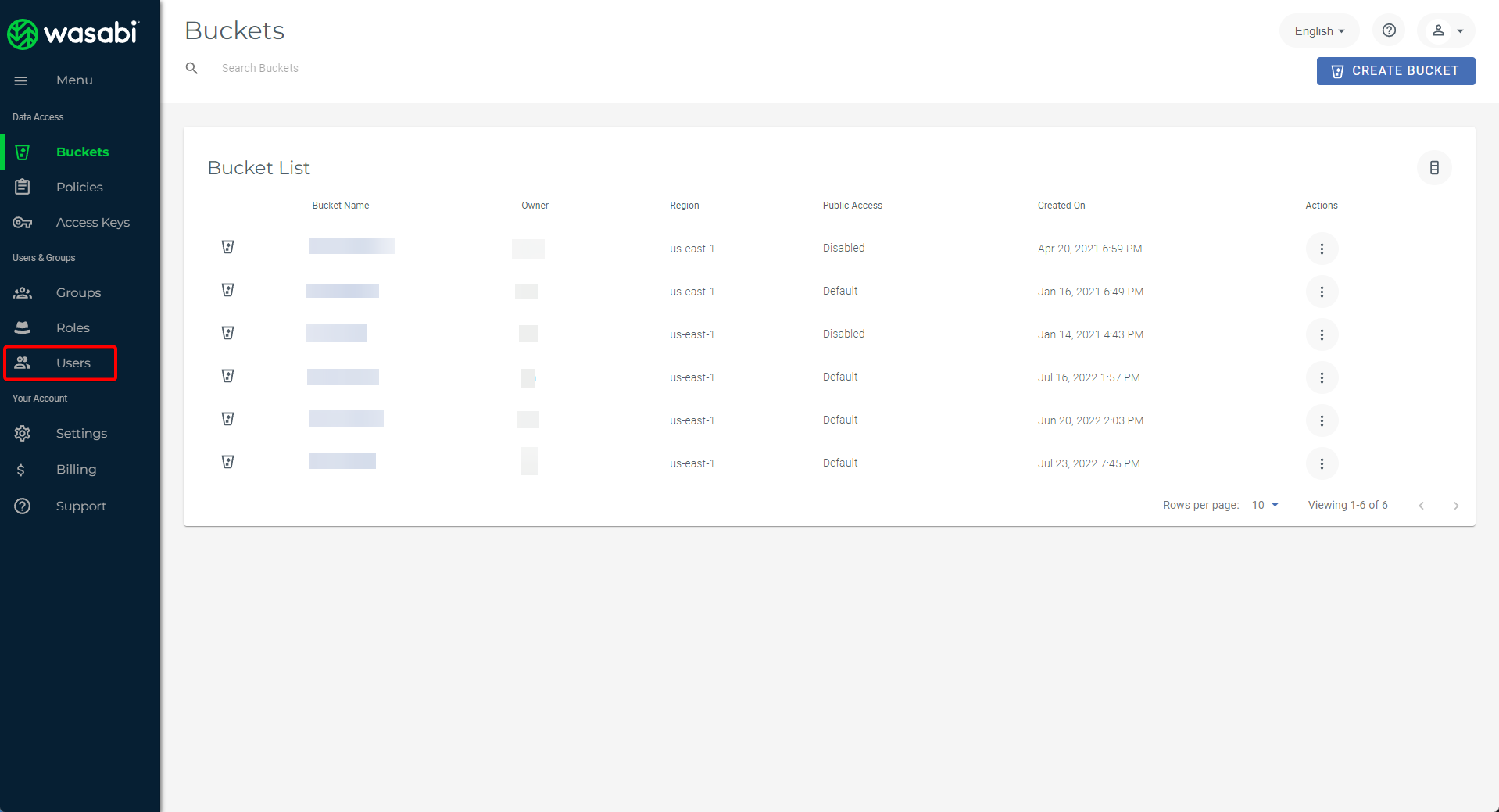This screenshot has width=1499, height=812.
Task: Go to next page of buckets
Action: click(1456, 506)
